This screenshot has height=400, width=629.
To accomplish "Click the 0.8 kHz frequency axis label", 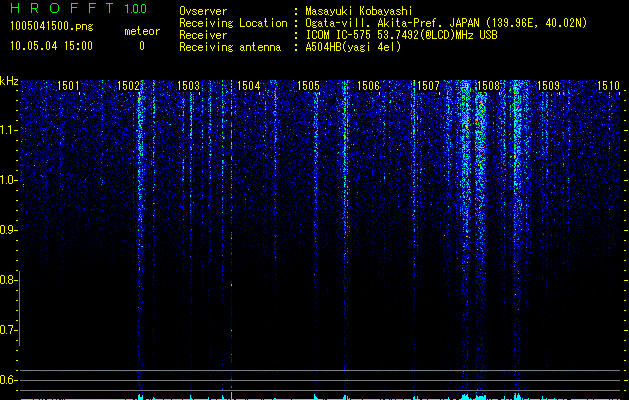I will tap(8, 280).
